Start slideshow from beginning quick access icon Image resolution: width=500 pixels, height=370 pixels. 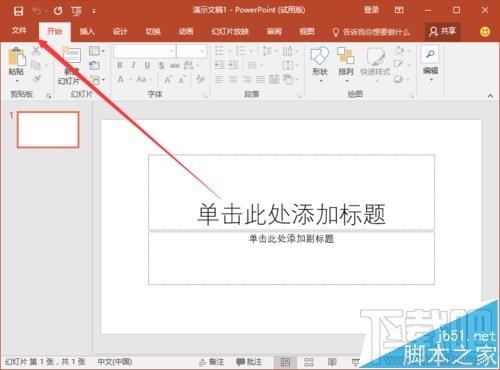click(77, 11)
